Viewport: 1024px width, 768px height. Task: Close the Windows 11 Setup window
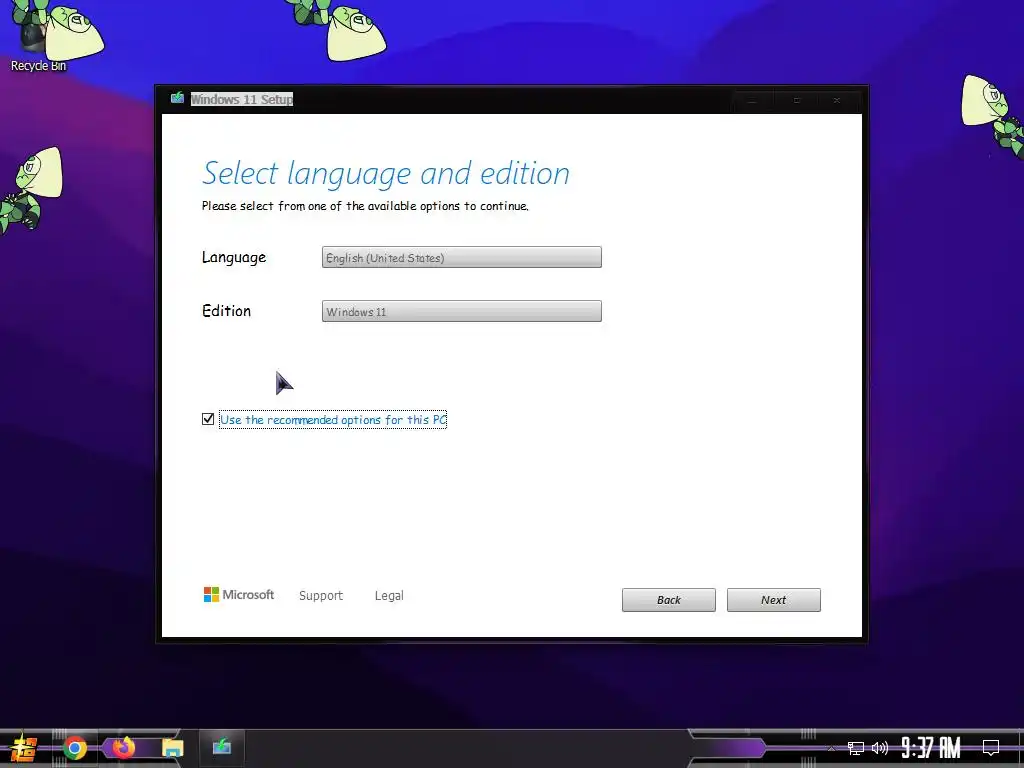tap(837, 100)
